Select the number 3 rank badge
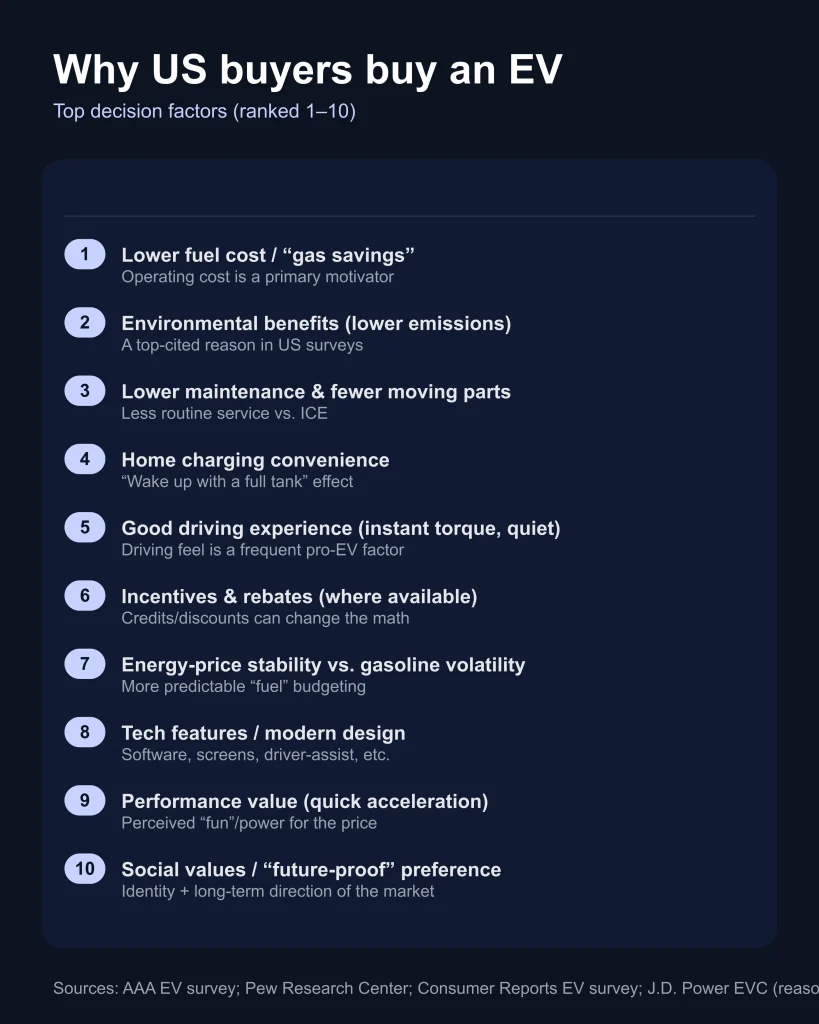Viewport: 819px width, 1024px height. tap(84, 391)
